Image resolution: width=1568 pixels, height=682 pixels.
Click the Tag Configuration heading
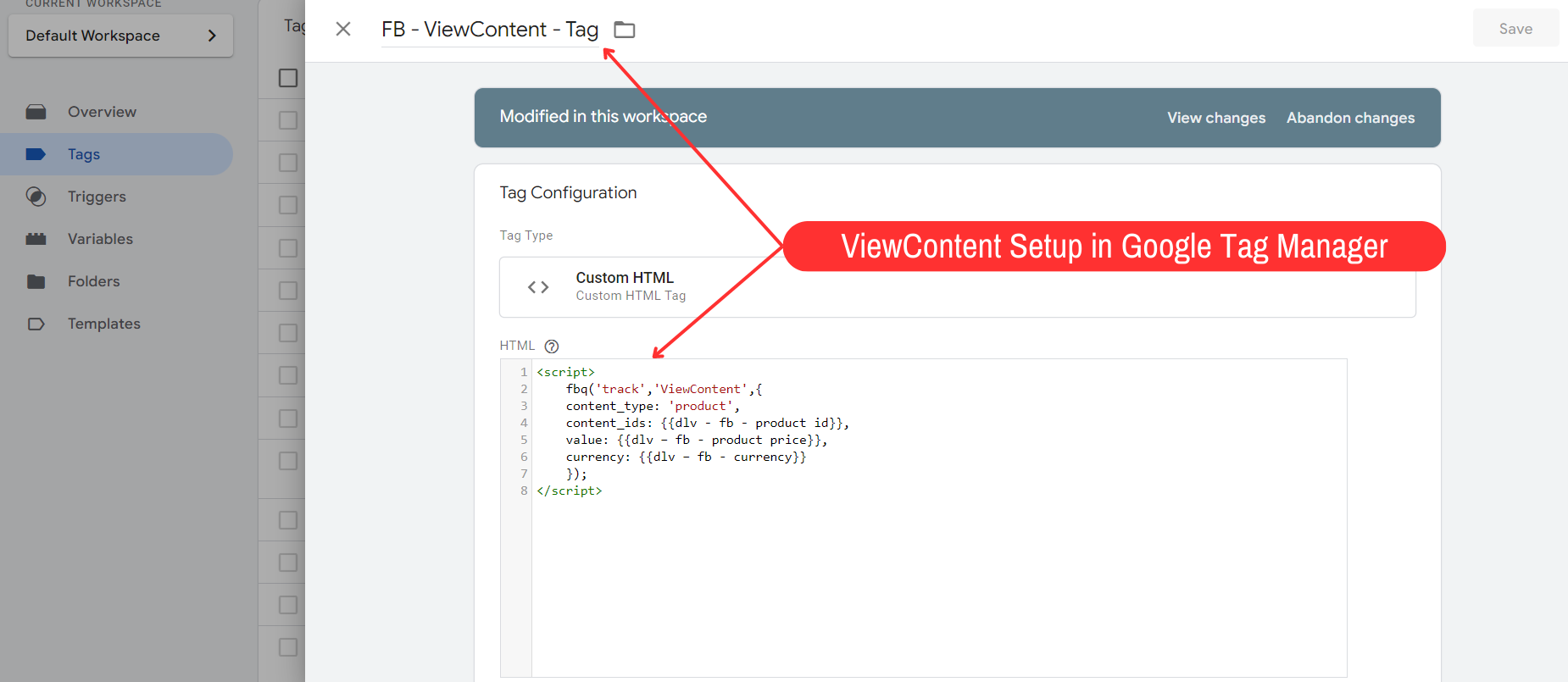click(568, 192)
